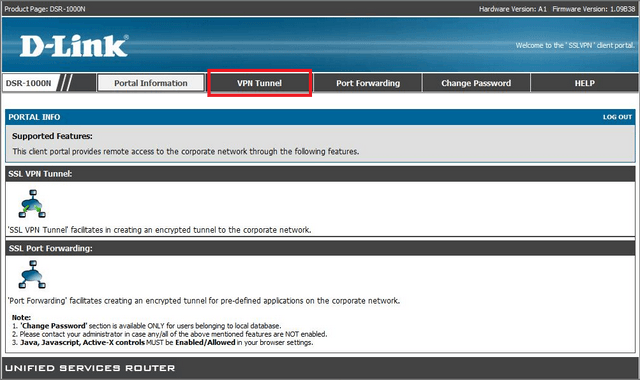The height and width of the screenshot is (380, 640).
Task: Click the note about Change Password availability
Action: pos(147,326)
